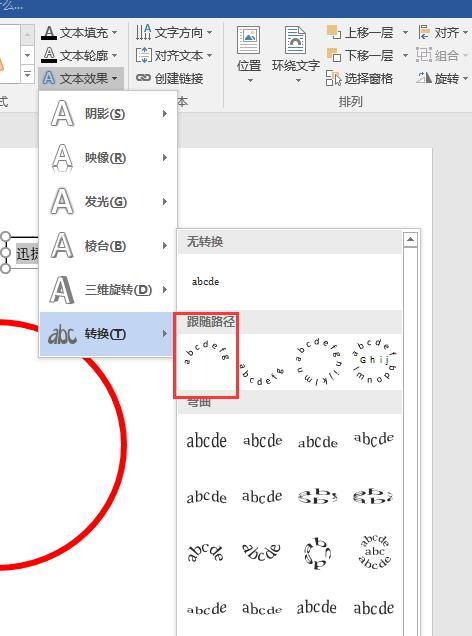Open 三维旋转(D) 3D rotation submenu
This screenshot has height=636, width=472.
tap(108, 290)
